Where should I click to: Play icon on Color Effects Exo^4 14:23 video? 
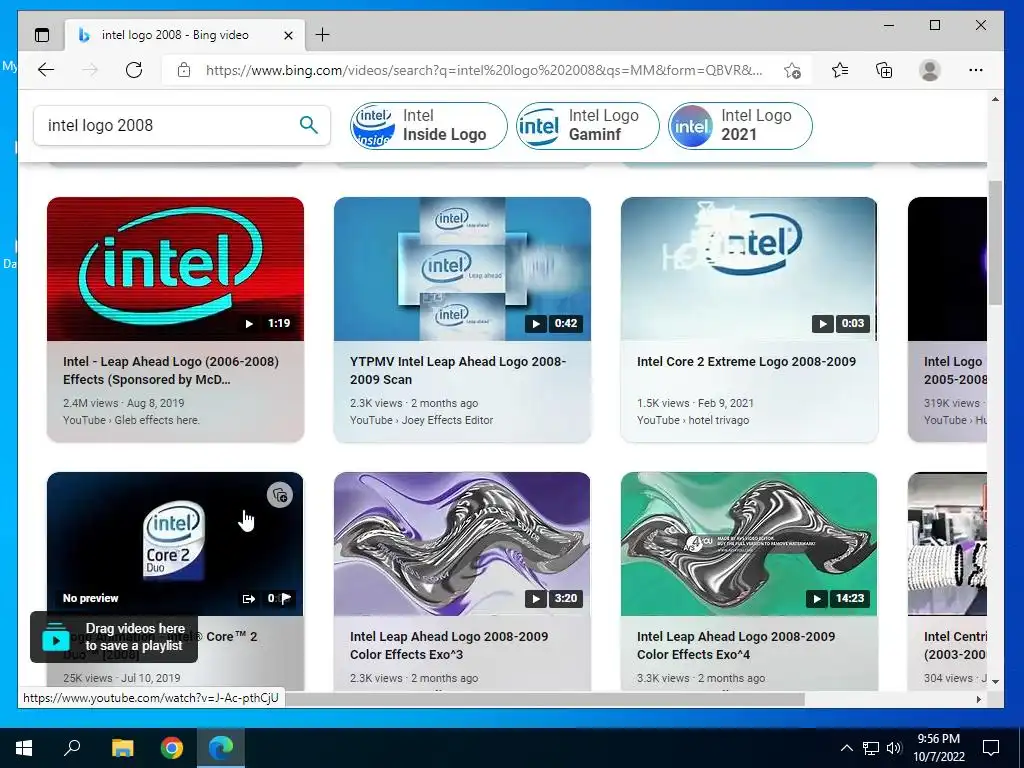[816, 598]
